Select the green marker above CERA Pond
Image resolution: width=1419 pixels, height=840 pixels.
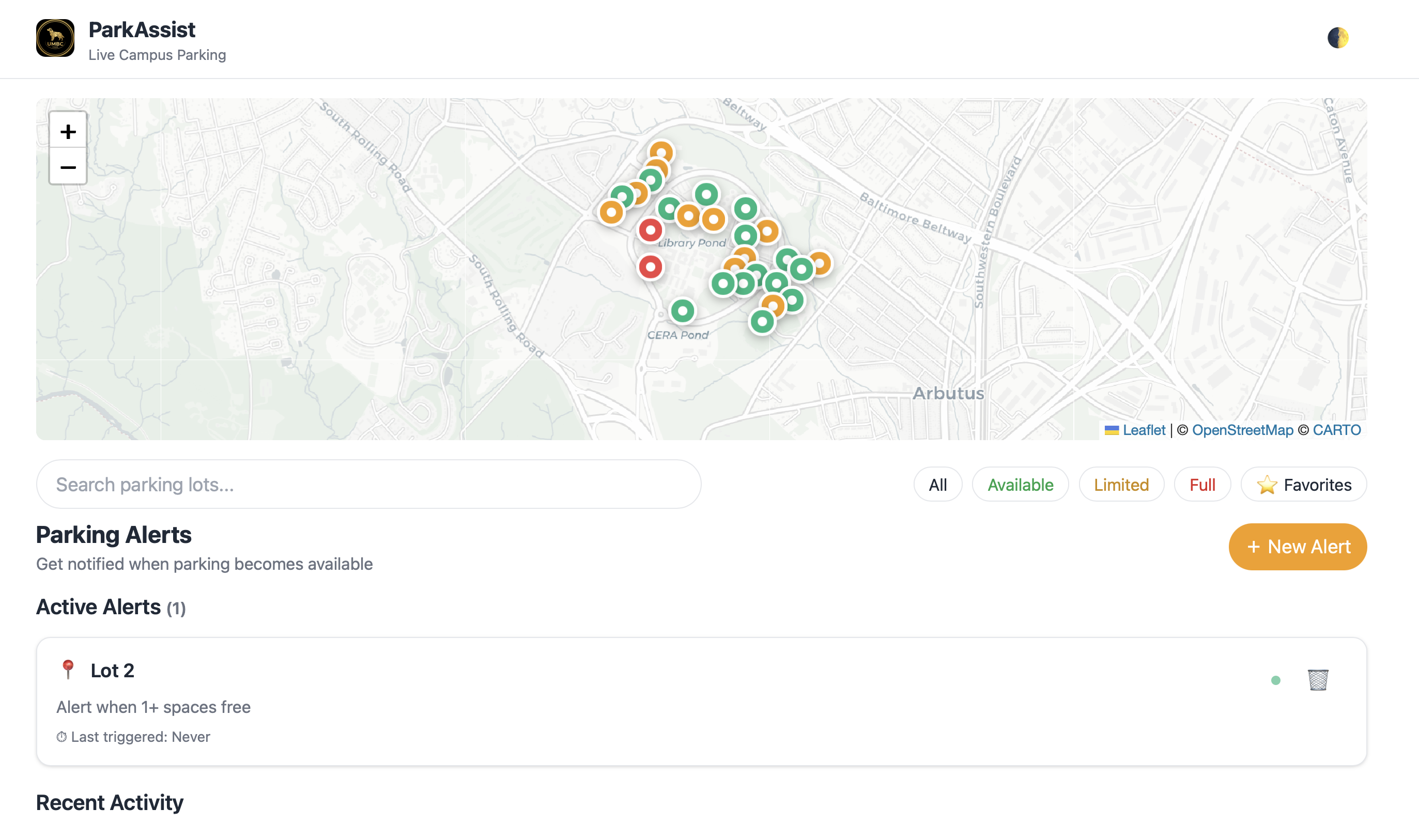click(682, 310)
